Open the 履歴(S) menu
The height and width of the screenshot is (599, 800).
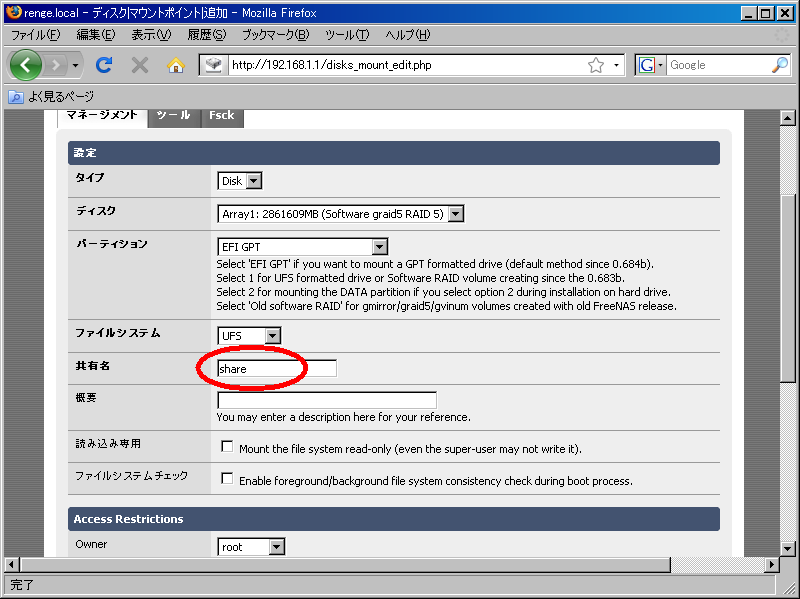tap(207, 35)
